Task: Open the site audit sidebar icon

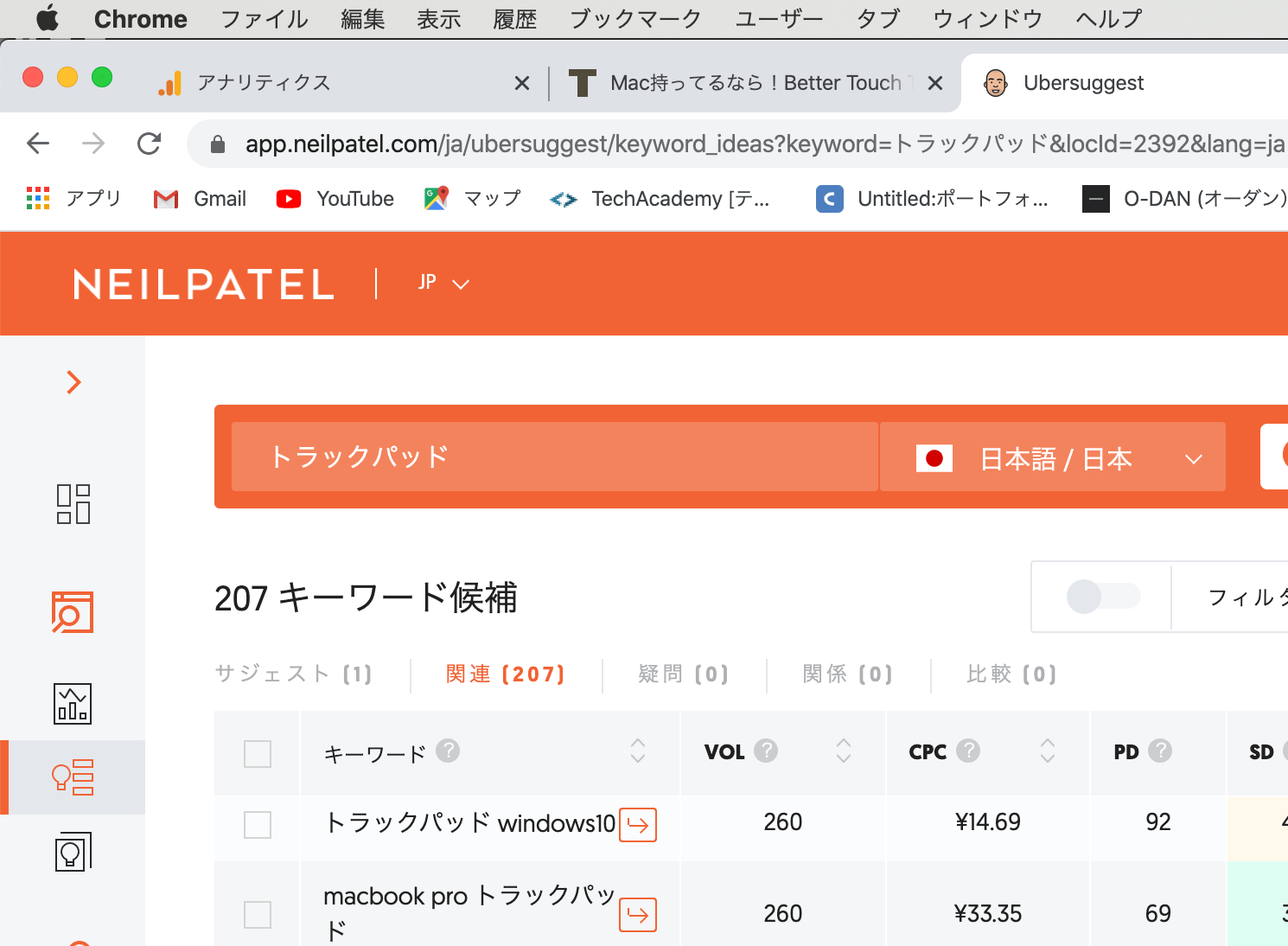Action: 73,612
